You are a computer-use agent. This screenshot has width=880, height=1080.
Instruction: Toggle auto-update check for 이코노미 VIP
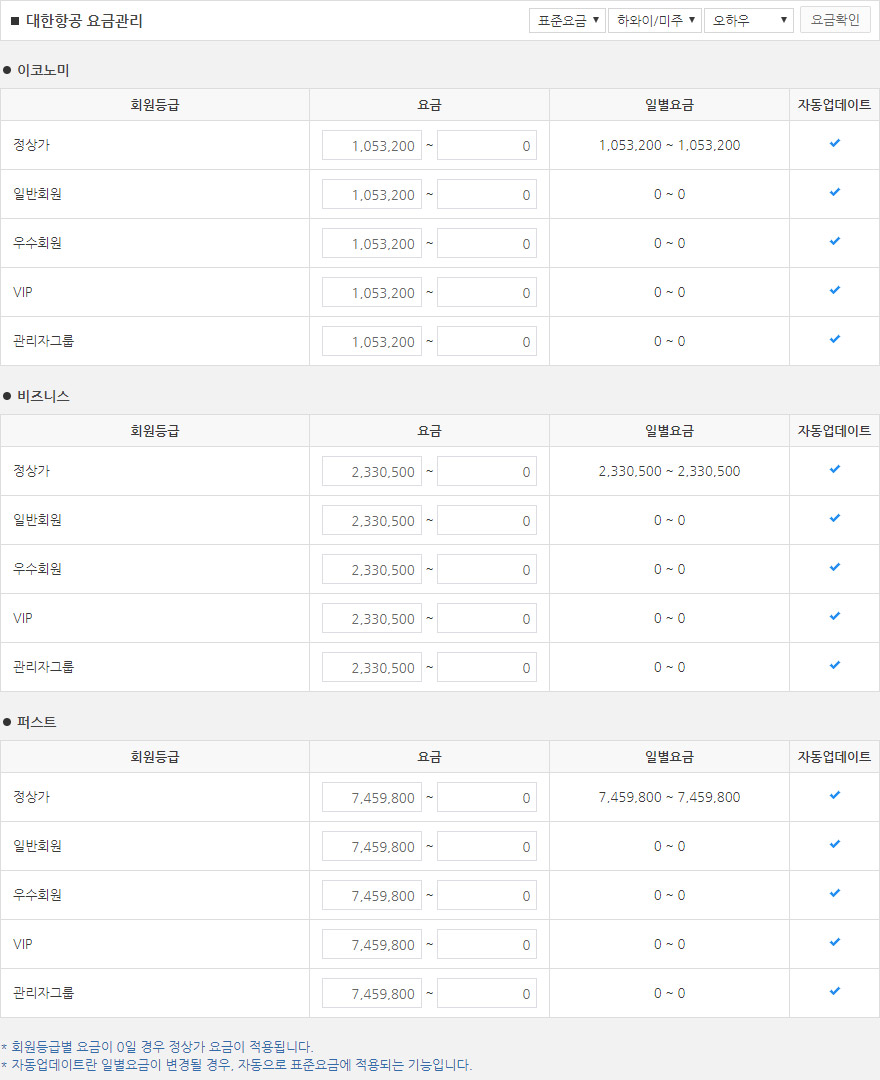(x=835, y=290)
